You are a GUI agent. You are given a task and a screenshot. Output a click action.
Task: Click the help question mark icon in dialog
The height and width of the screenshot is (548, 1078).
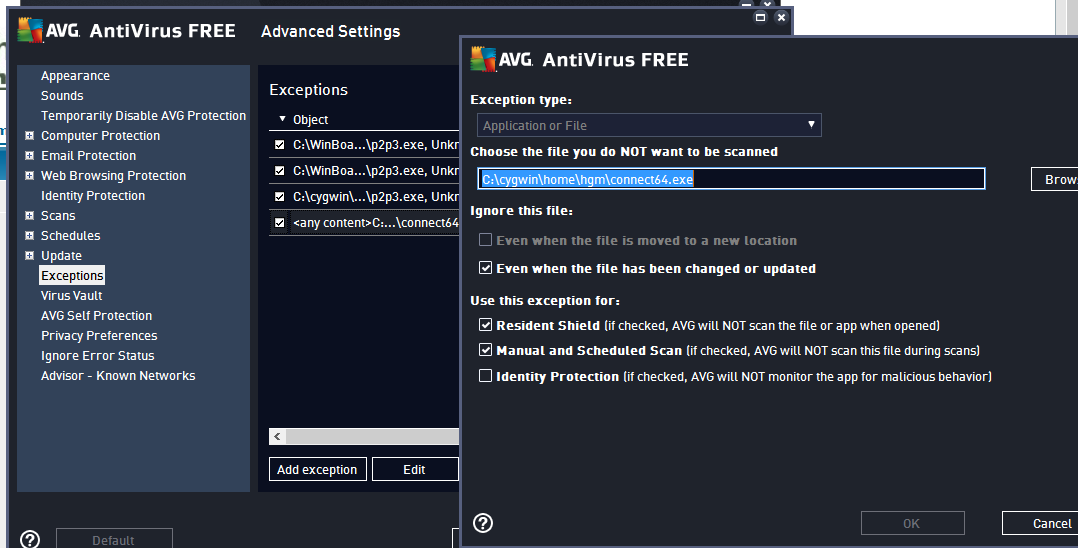483,523
